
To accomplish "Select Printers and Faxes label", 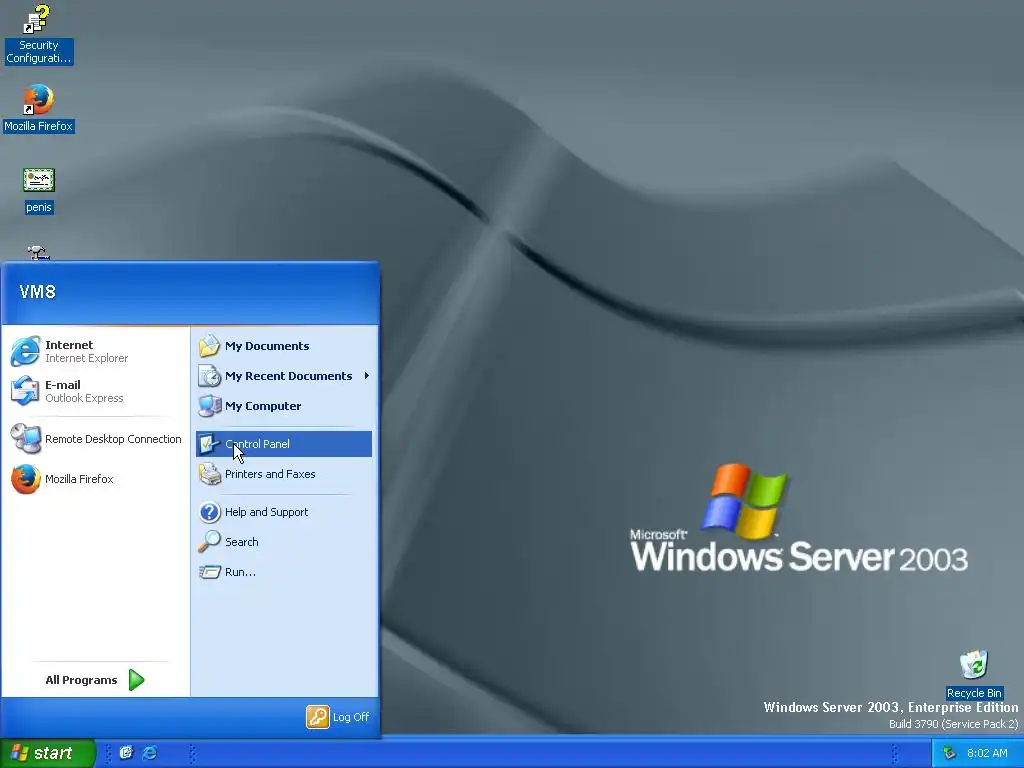I will tap(270, 474).
